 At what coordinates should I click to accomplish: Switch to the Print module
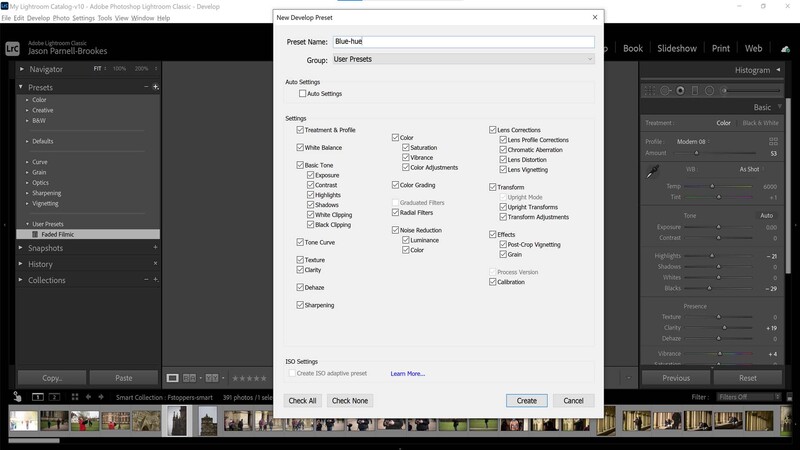720,48
